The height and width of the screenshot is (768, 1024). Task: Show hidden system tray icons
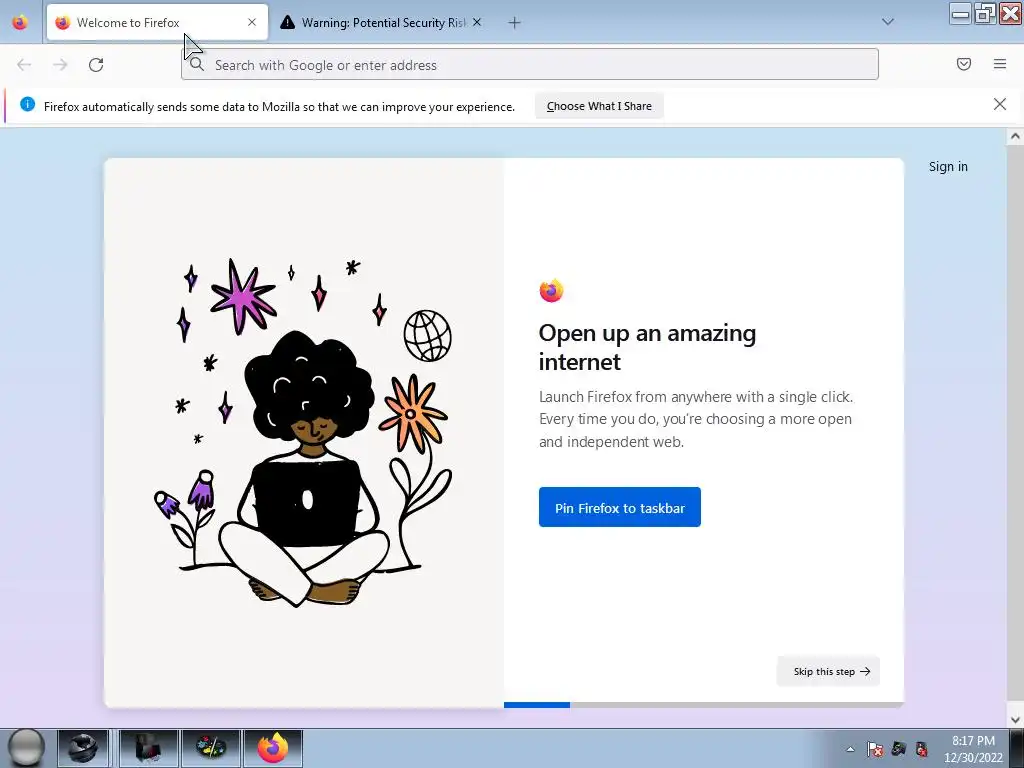coord(850,749)
